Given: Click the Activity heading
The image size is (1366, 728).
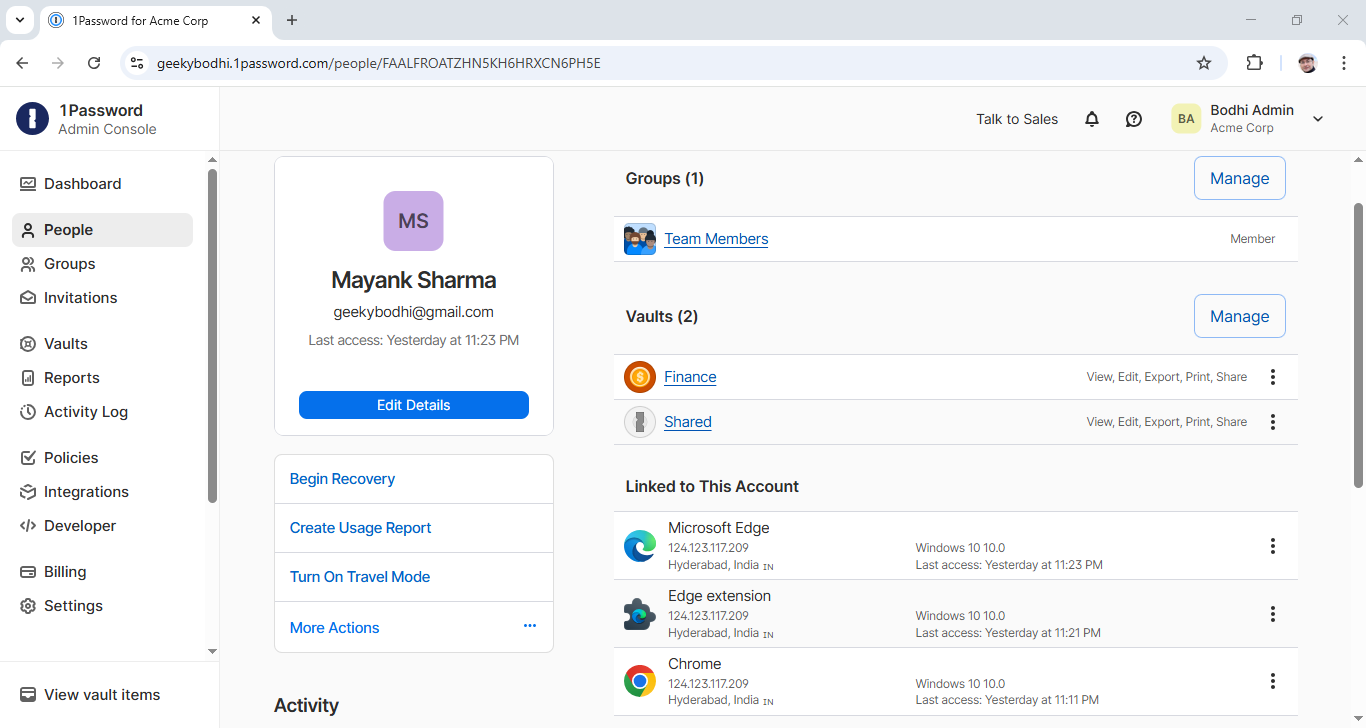Looking at the screenshot, I should 306,706.
